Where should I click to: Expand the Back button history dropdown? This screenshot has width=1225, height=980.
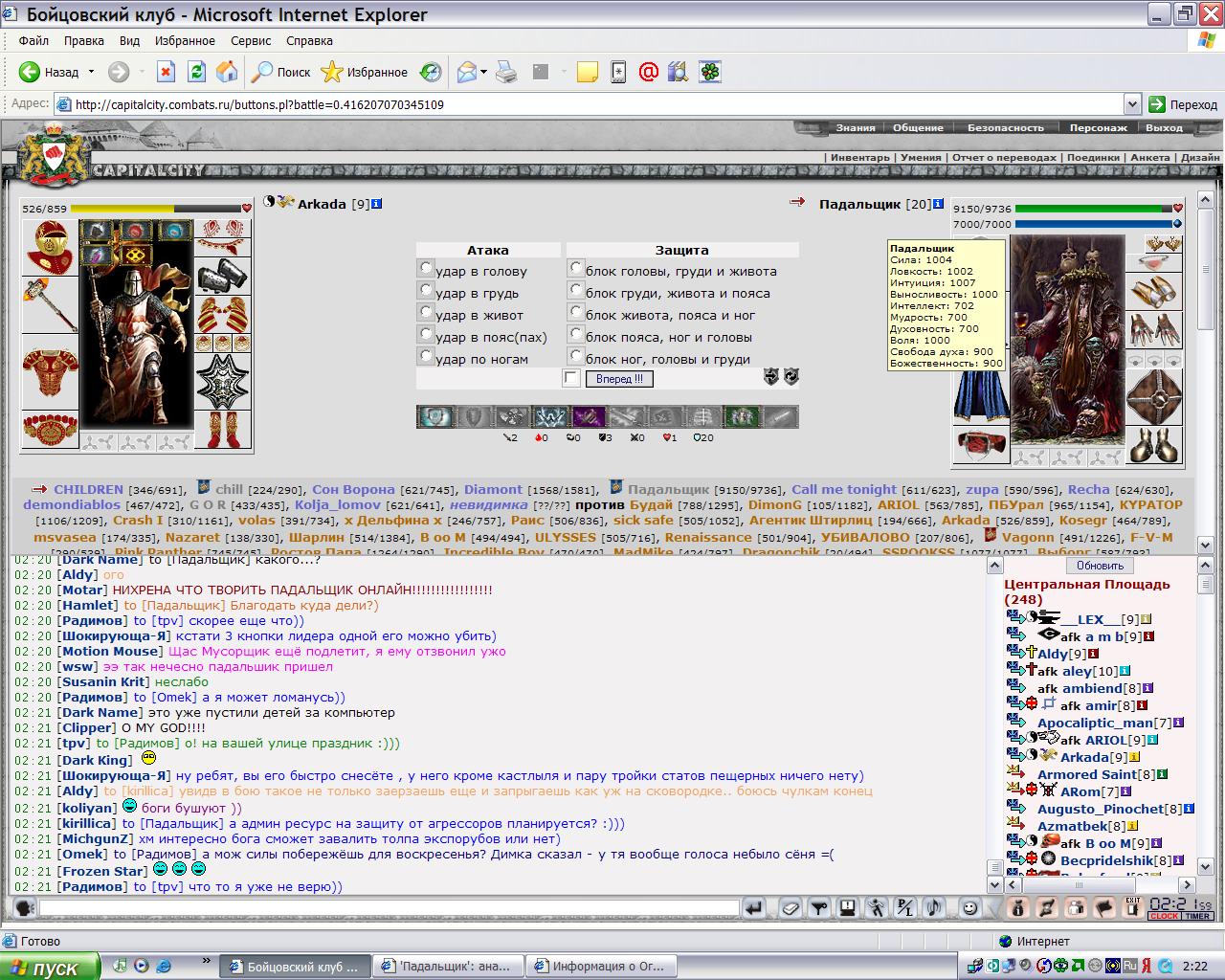pyautogui.click(x=92, y=72)
